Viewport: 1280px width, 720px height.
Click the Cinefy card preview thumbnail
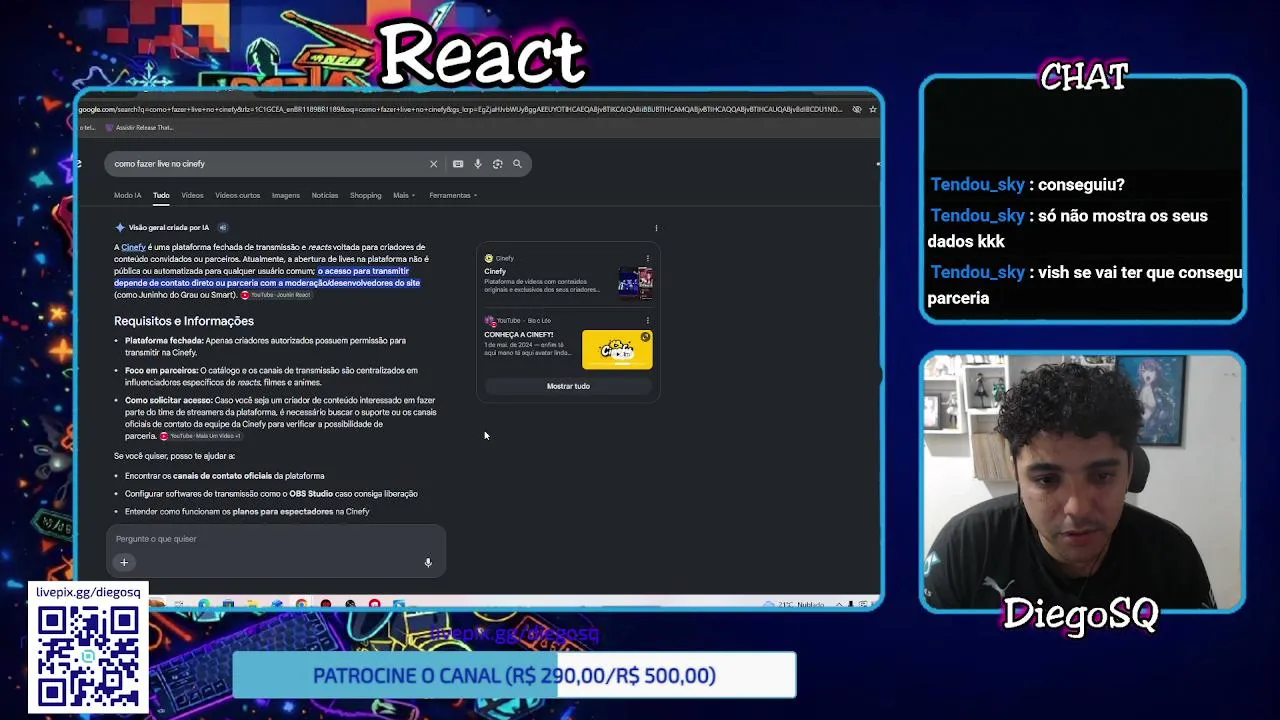pos(635,283)
